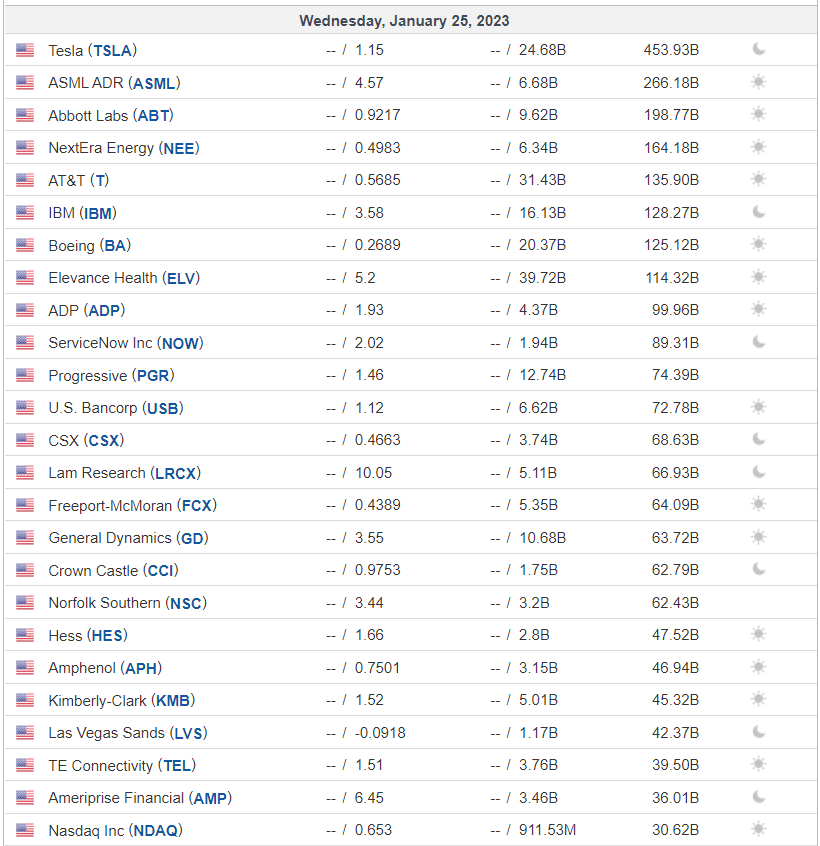The height and width of the screenshot is (846, 820).
Task: Click the US flag icon beside Tesla
Action: (25, 50)
